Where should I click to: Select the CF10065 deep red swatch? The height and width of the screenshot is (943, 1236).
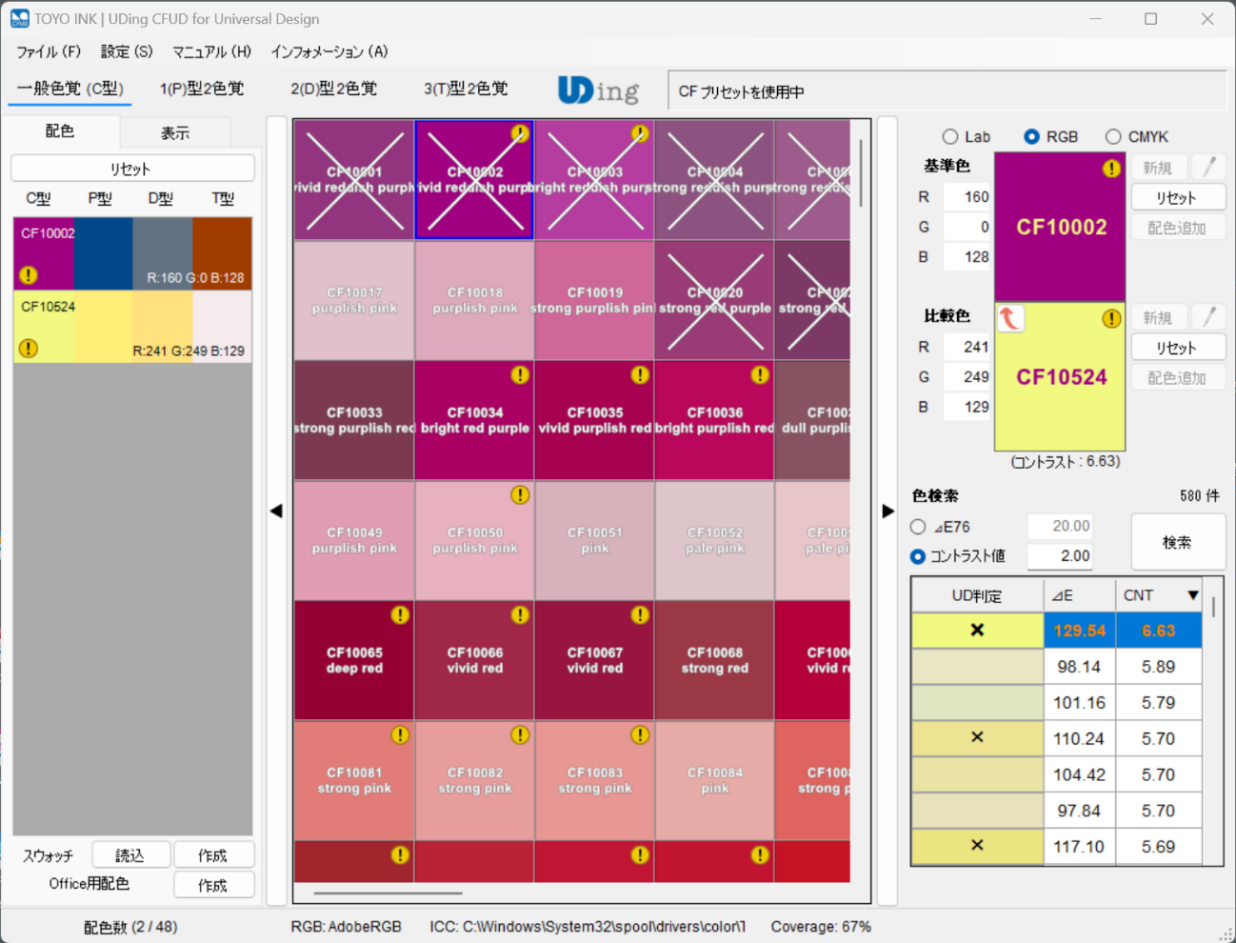point(354,660)
